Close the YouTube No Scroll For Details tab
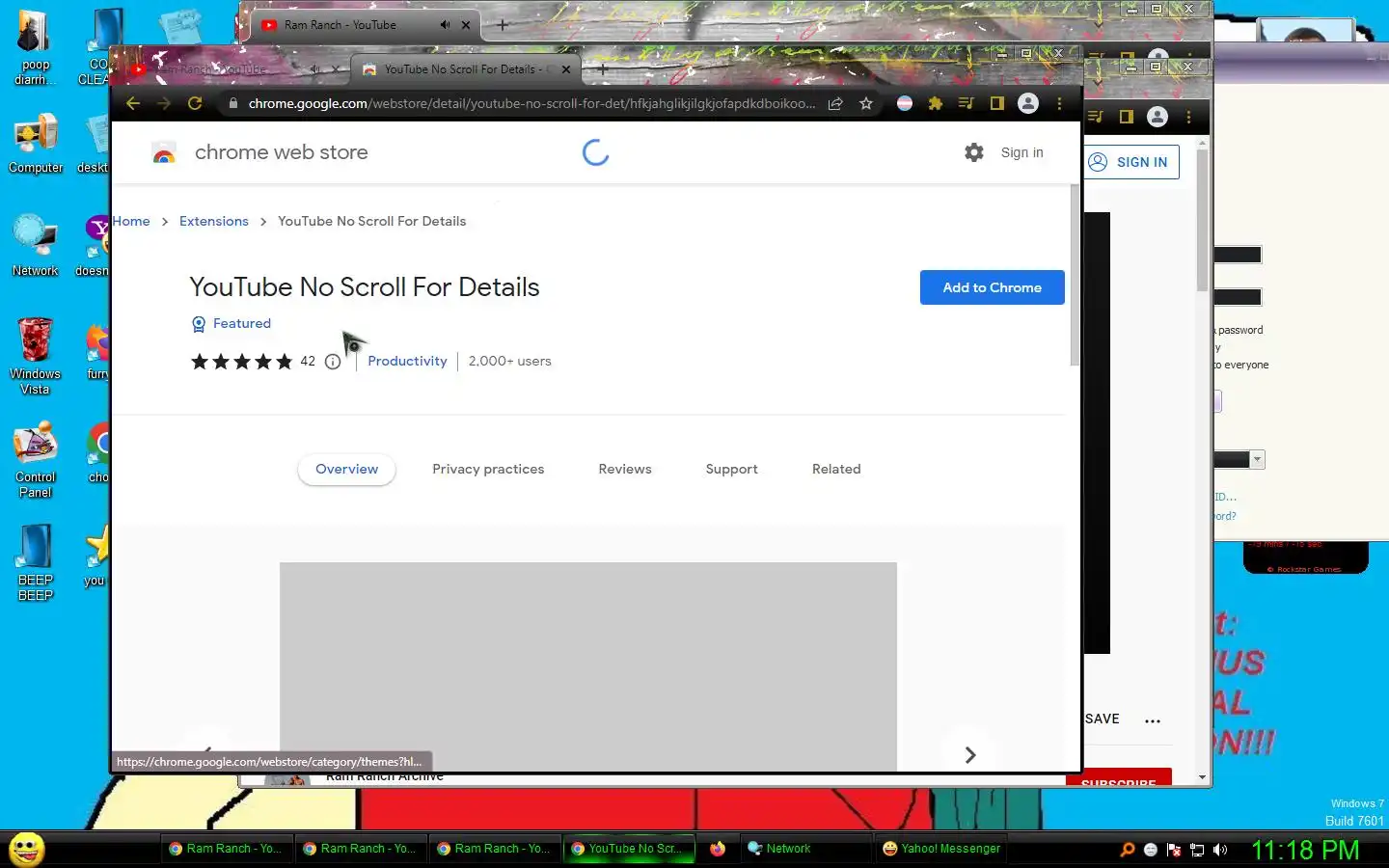This screenshot has width=1389, height=868. coord(566,69)
